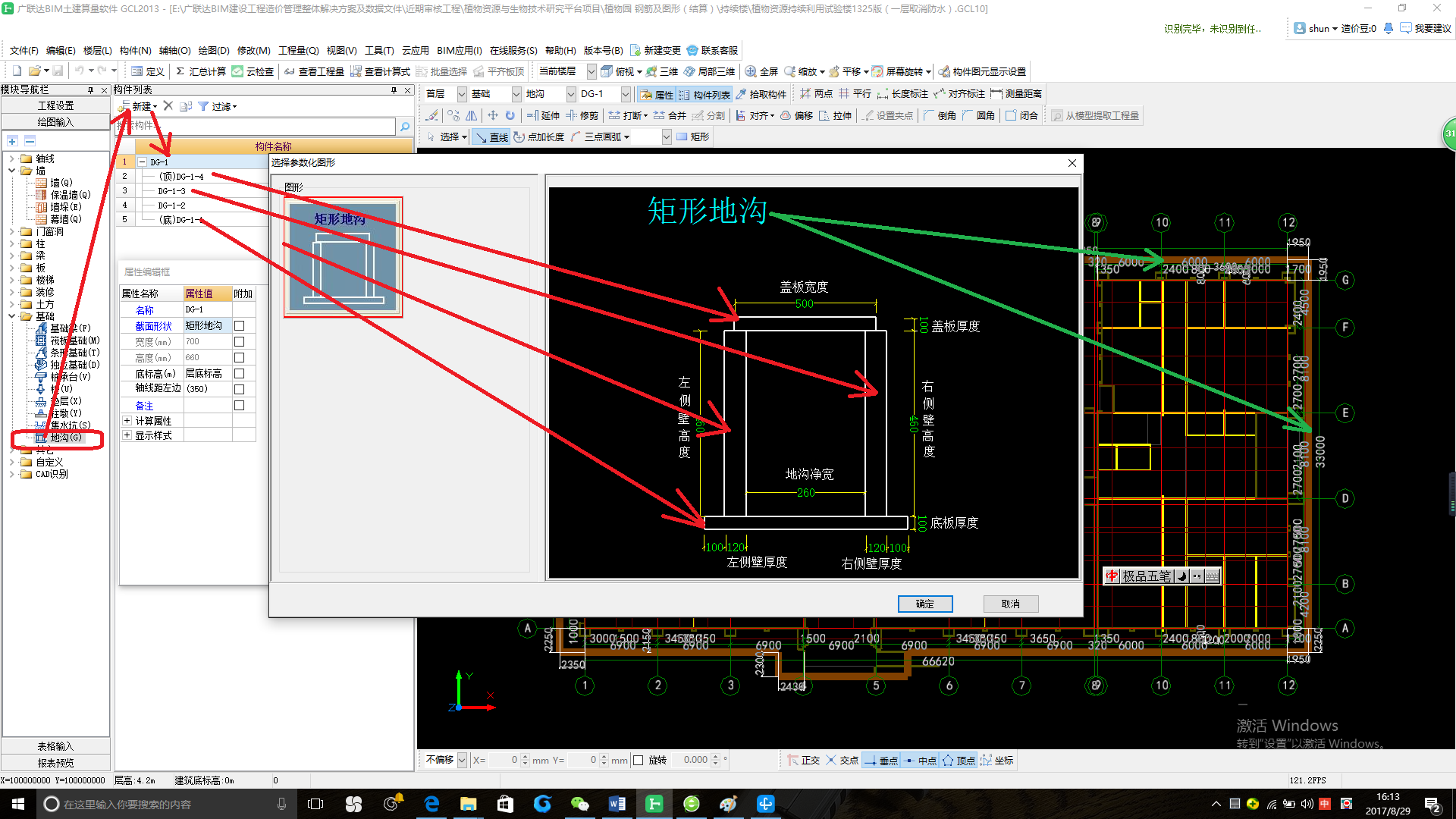This screenshot has height=819, width=1456.
Task: Click the 确定 button in dialog
Action: coord(925,604)
